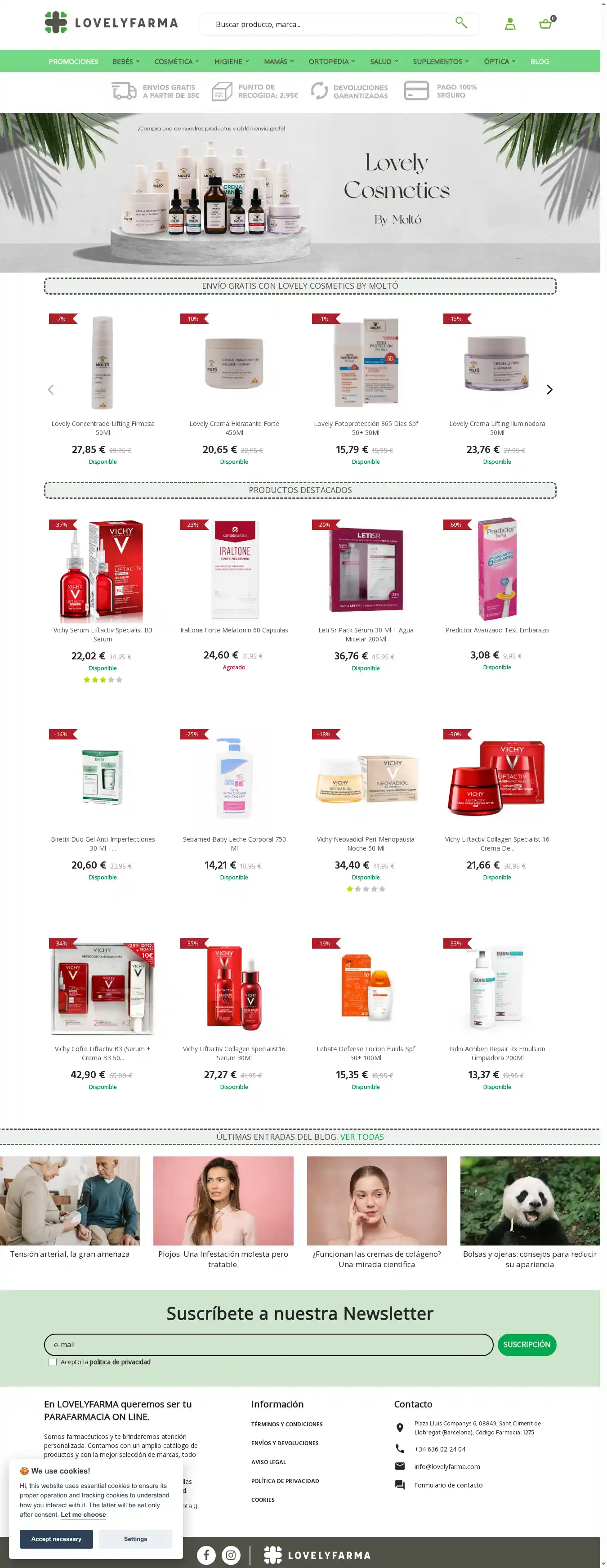This screenshot has width=607, height=1568.
Task: Click the Suscripción button
Action: [x=527, y=1344]
